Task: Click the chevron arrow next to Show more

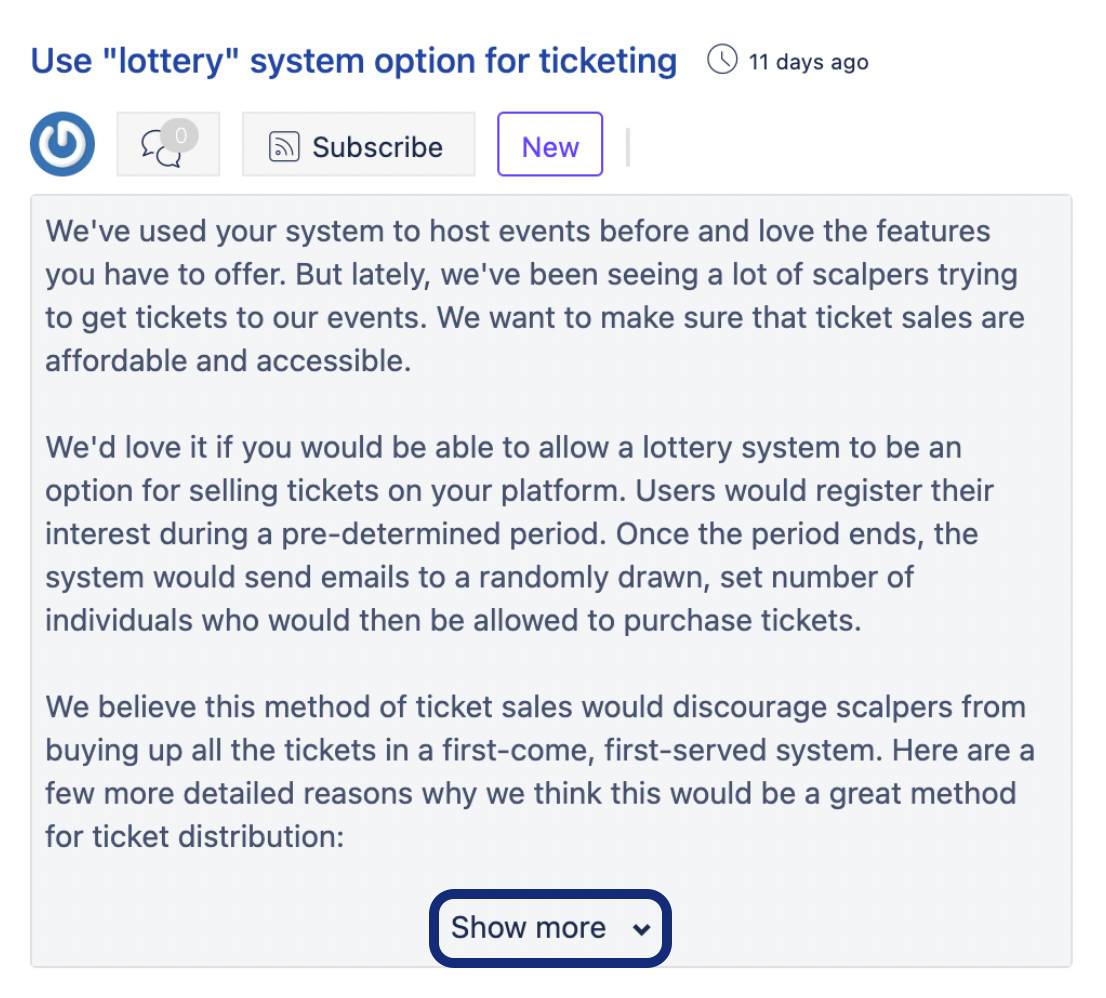Action: [x=641, y=929]
